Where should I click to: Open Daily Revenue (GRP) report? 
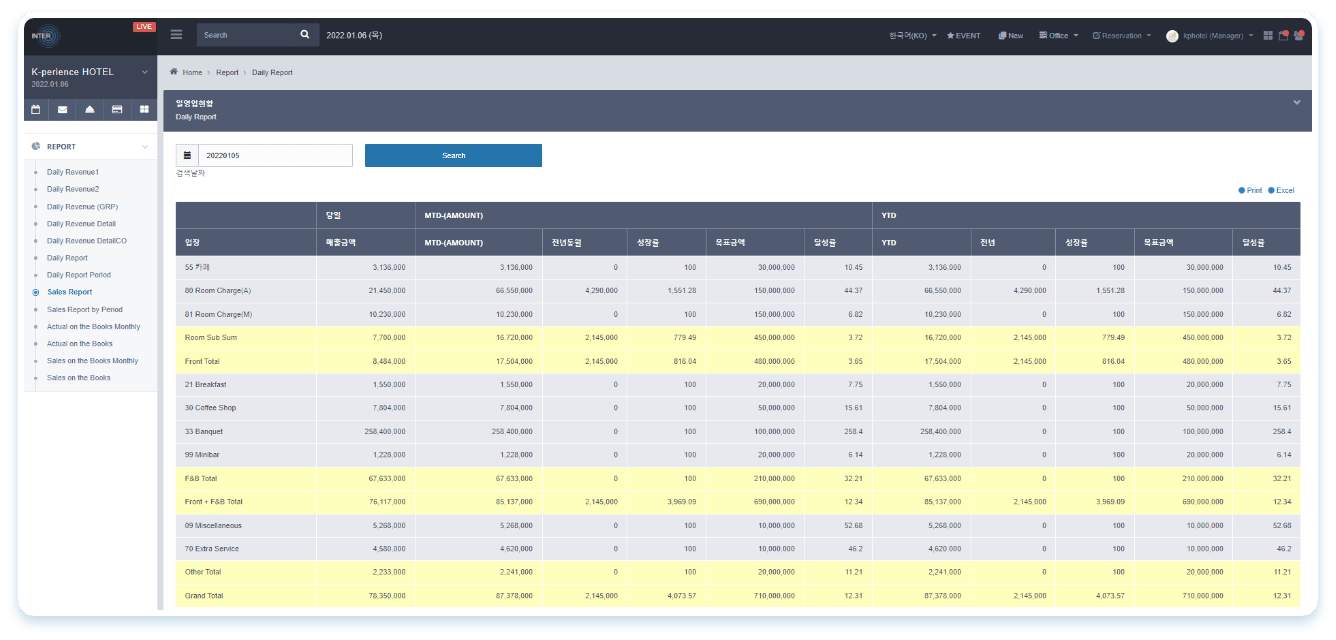(82, 207)
